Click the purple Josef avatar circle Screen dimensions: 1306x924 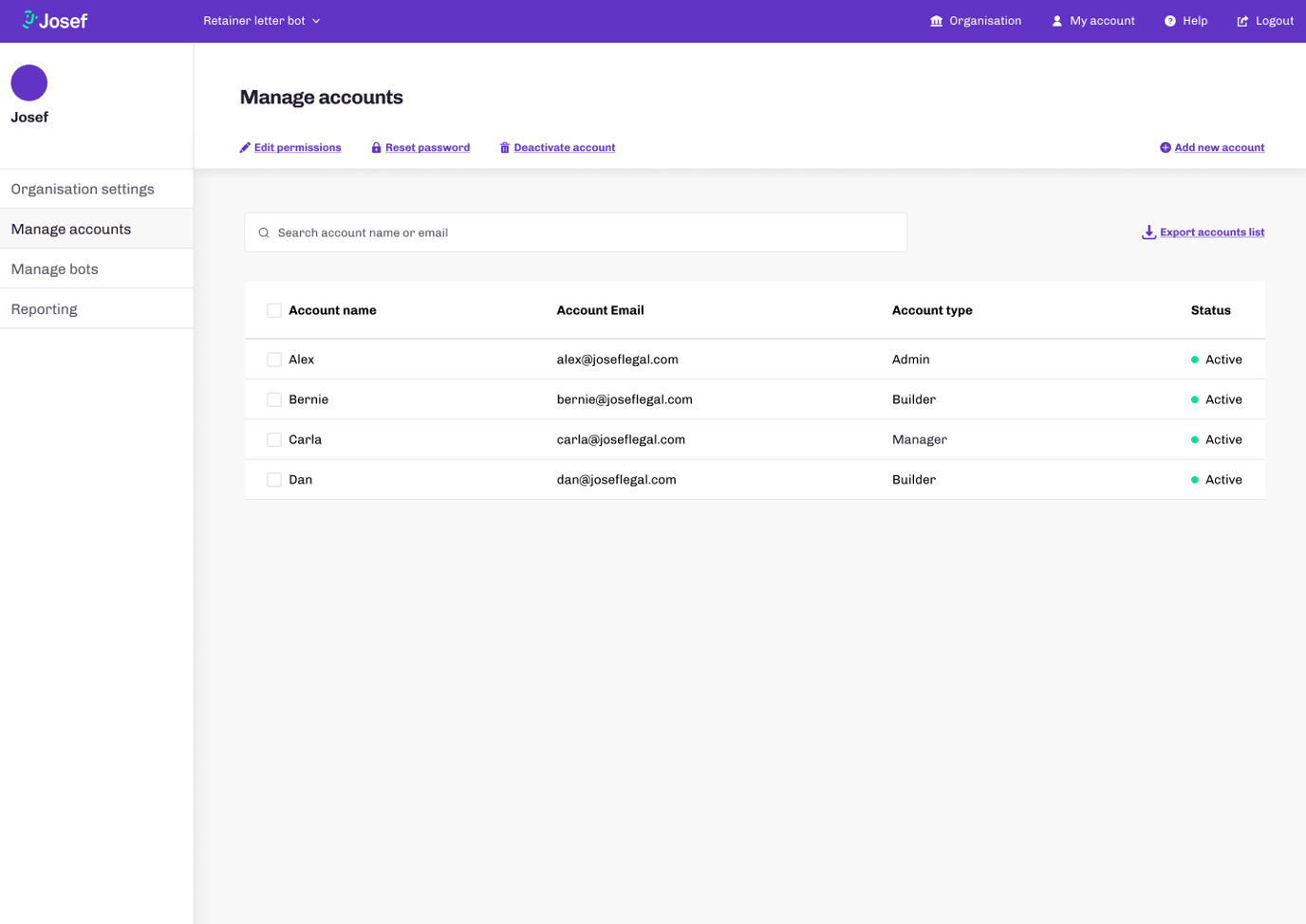[29, 83]
